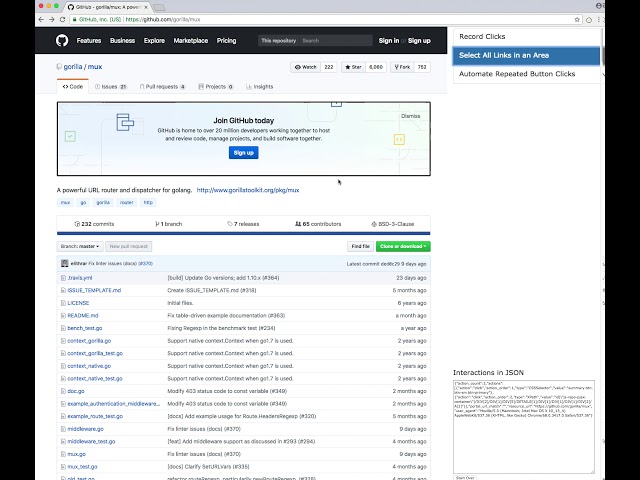Open Business in the GitHub navigation
Screen dimensions: 640x480
122,40
